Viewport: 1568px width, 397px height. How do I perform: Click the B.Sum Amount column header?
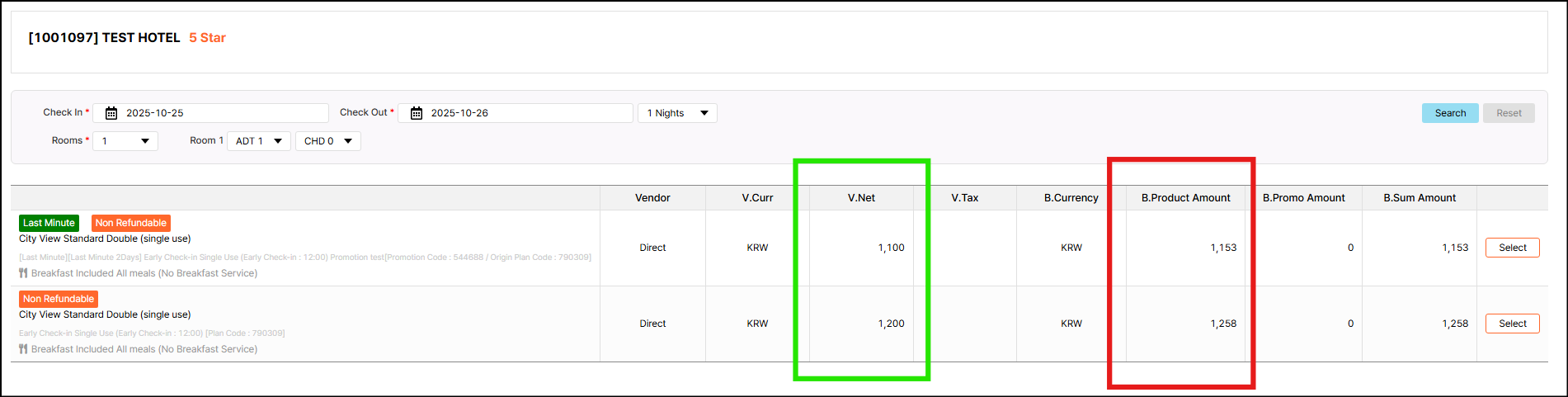point(1420,198)
